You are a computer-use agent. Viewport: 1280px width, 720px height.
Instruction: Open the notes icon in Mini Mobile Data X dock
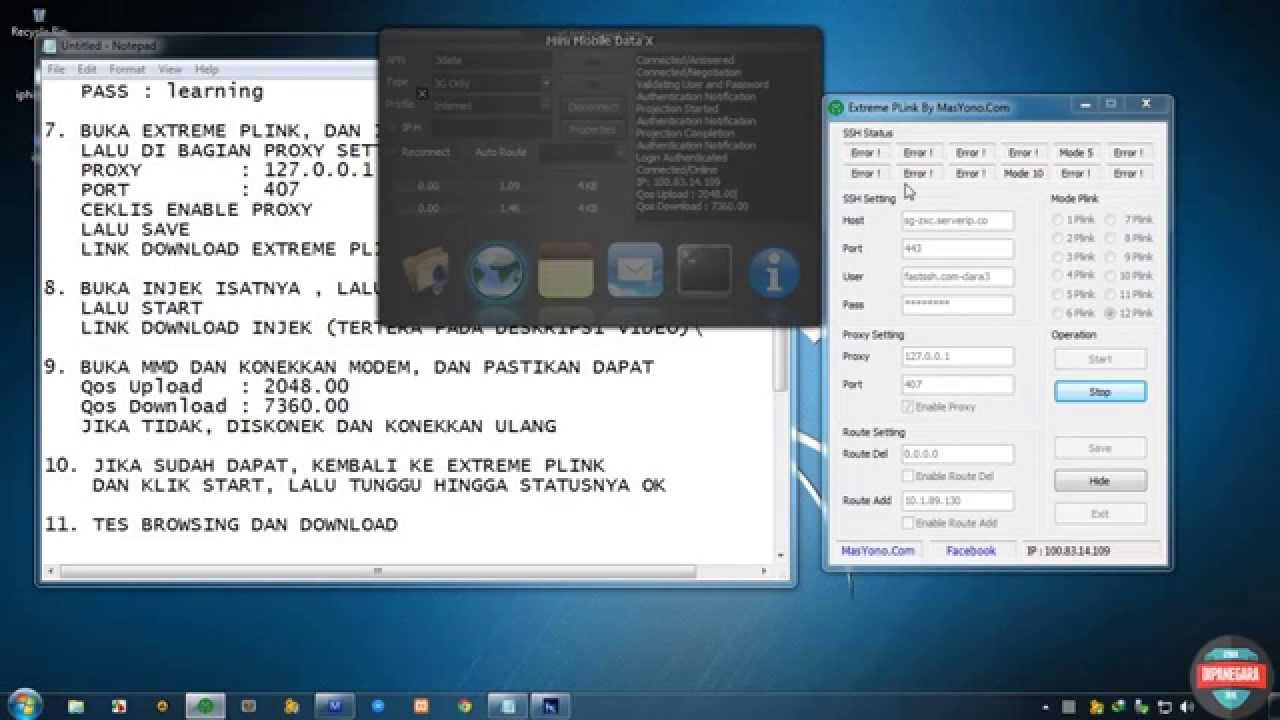tap(565, 270)
